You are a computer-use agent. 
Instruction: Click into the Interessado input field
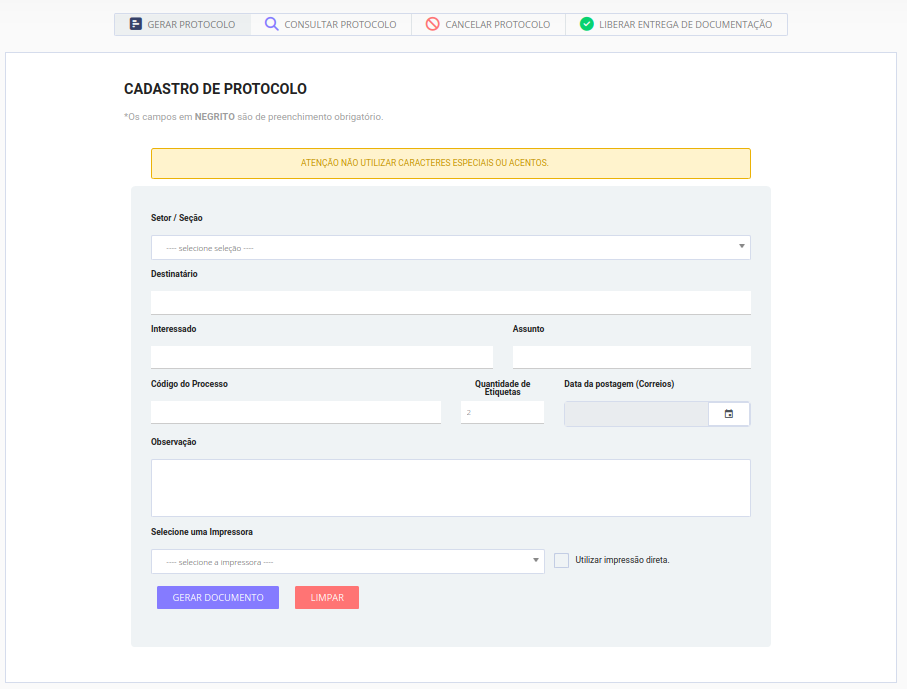click(x=321, y=357)
